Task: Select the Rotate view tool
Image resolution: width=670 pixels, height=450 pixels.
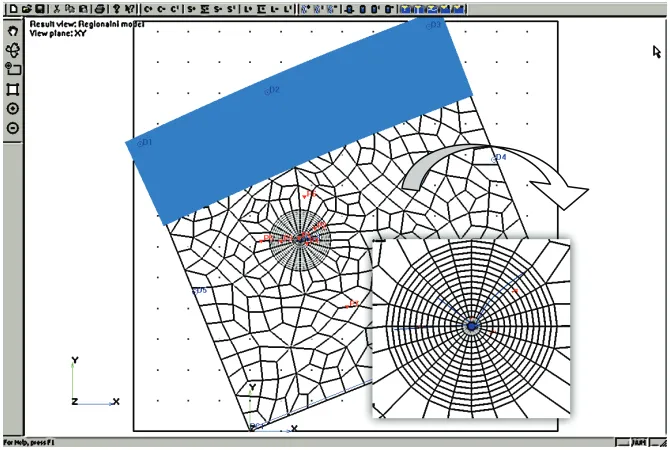Action: 13,50
